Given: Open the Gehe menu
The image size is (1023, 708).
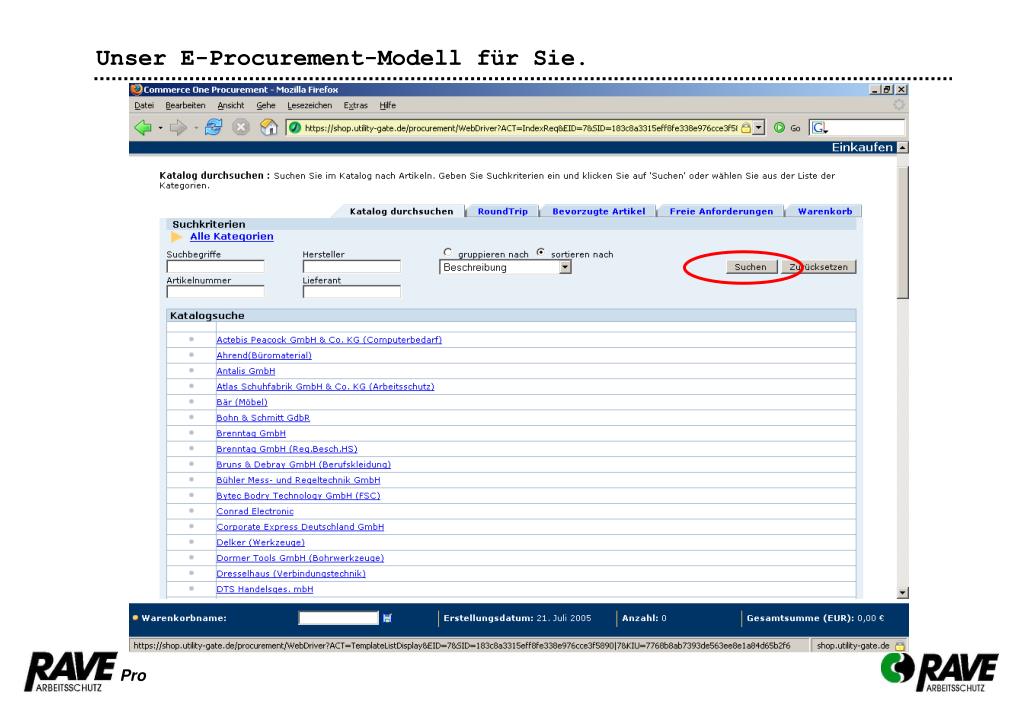Looking at the screenshot, I should pyautogui.click(x=266, y=106).
